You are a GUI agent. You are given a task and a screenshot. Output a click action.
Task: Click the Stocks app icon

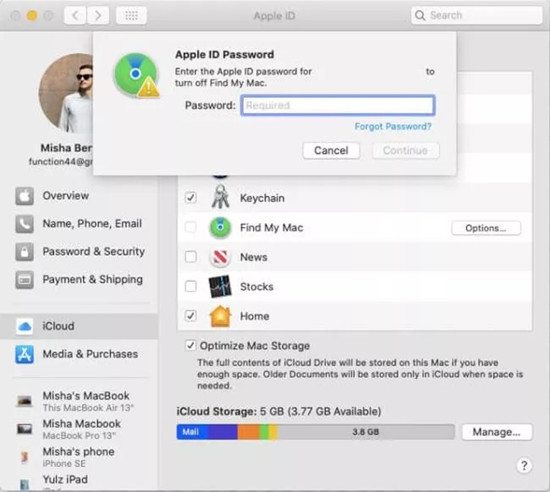(x=220, y=287)
